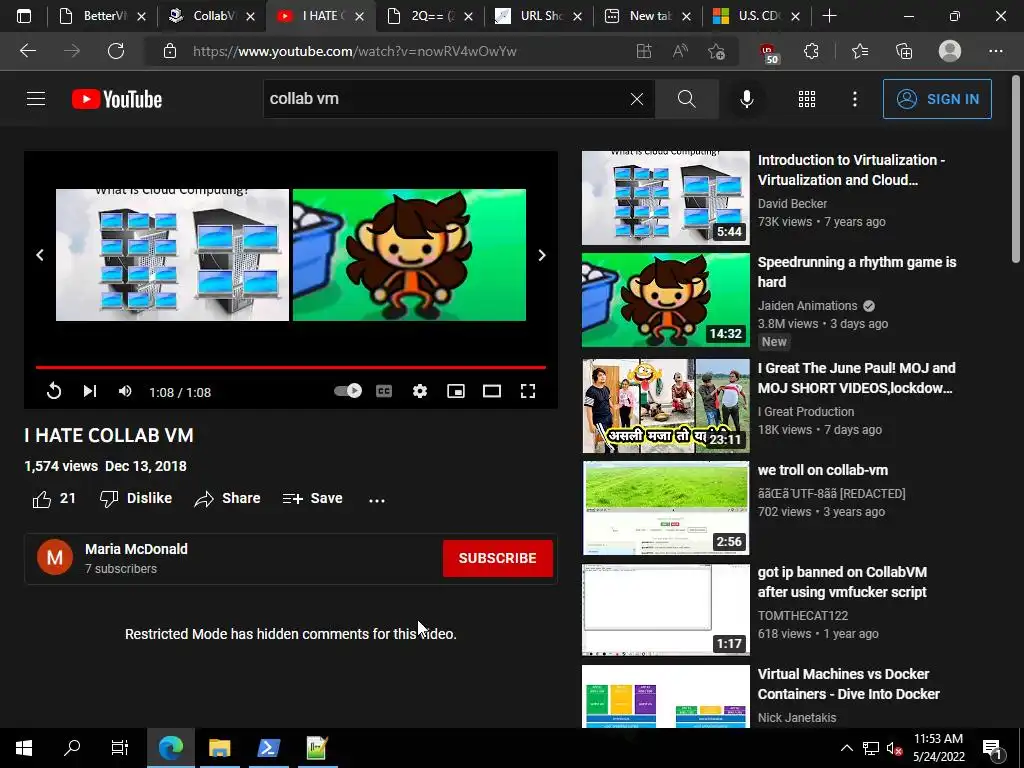The image size is (1024, 768).
Task: Open Edge read aloud icon
Action: [680, 51]
